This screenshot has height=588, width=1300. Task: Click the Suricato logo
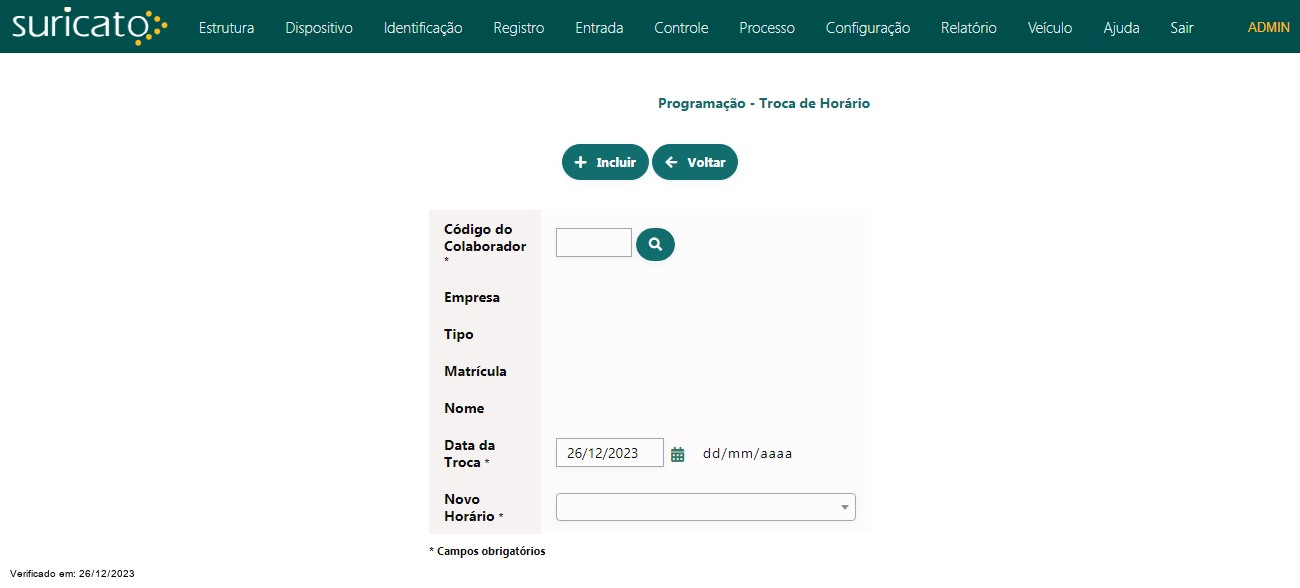(89, 27)
